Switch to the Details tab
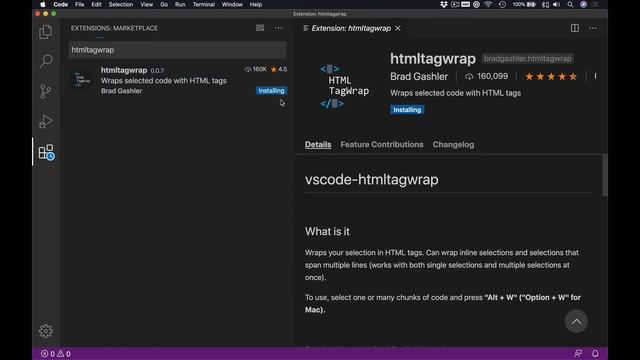Screen dimensions: 640x360 pyautogui.click(x=318, y=144)
